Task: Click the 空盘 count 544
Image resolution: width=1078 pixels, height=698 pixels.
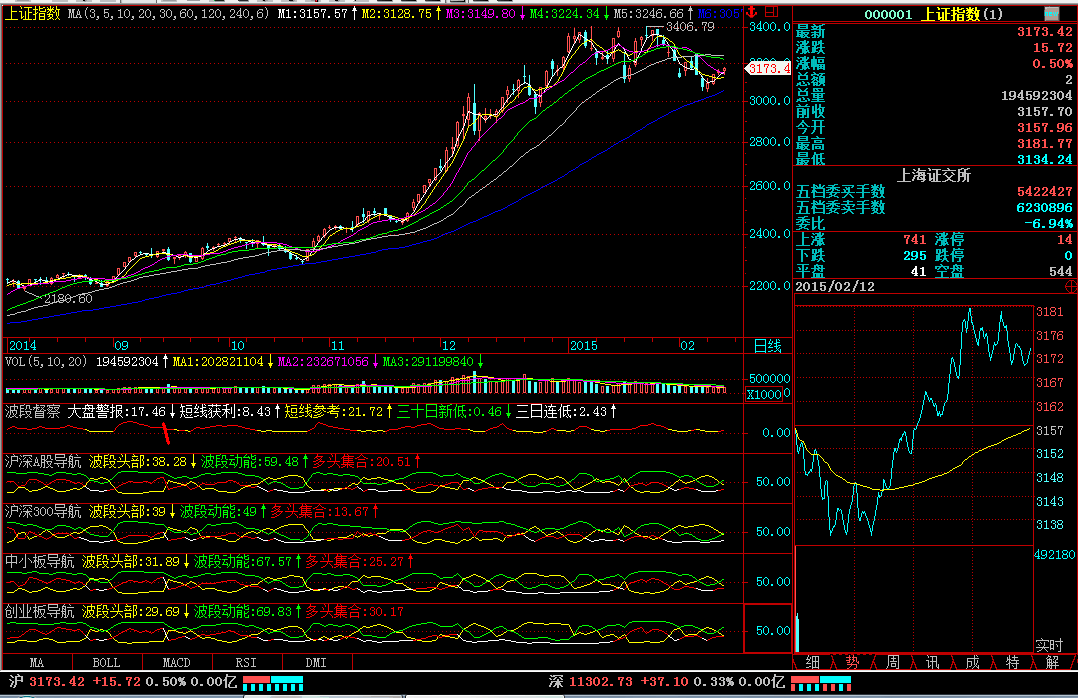Action: coord(1061,271)
